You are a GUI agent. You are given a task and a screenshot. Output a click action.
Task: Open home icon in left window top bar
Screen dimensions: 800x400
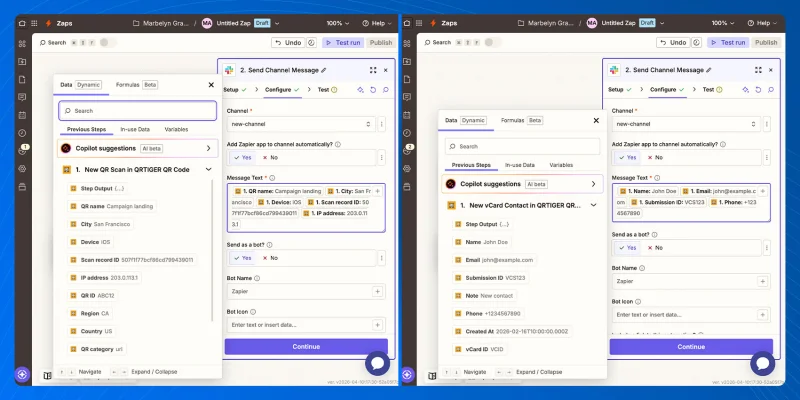pyautogui.click(x=22, y=23)
